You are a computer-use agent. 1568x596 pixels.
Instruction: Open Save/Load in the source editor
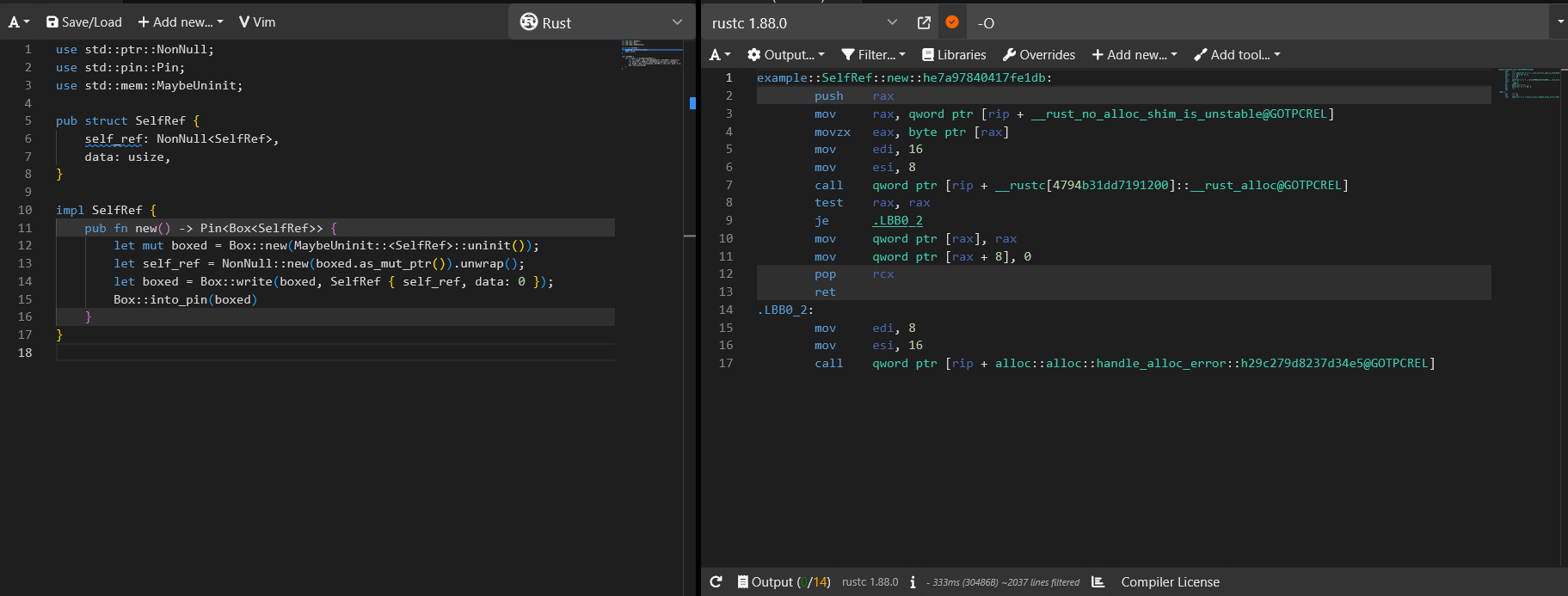click(x=84, y=22)
